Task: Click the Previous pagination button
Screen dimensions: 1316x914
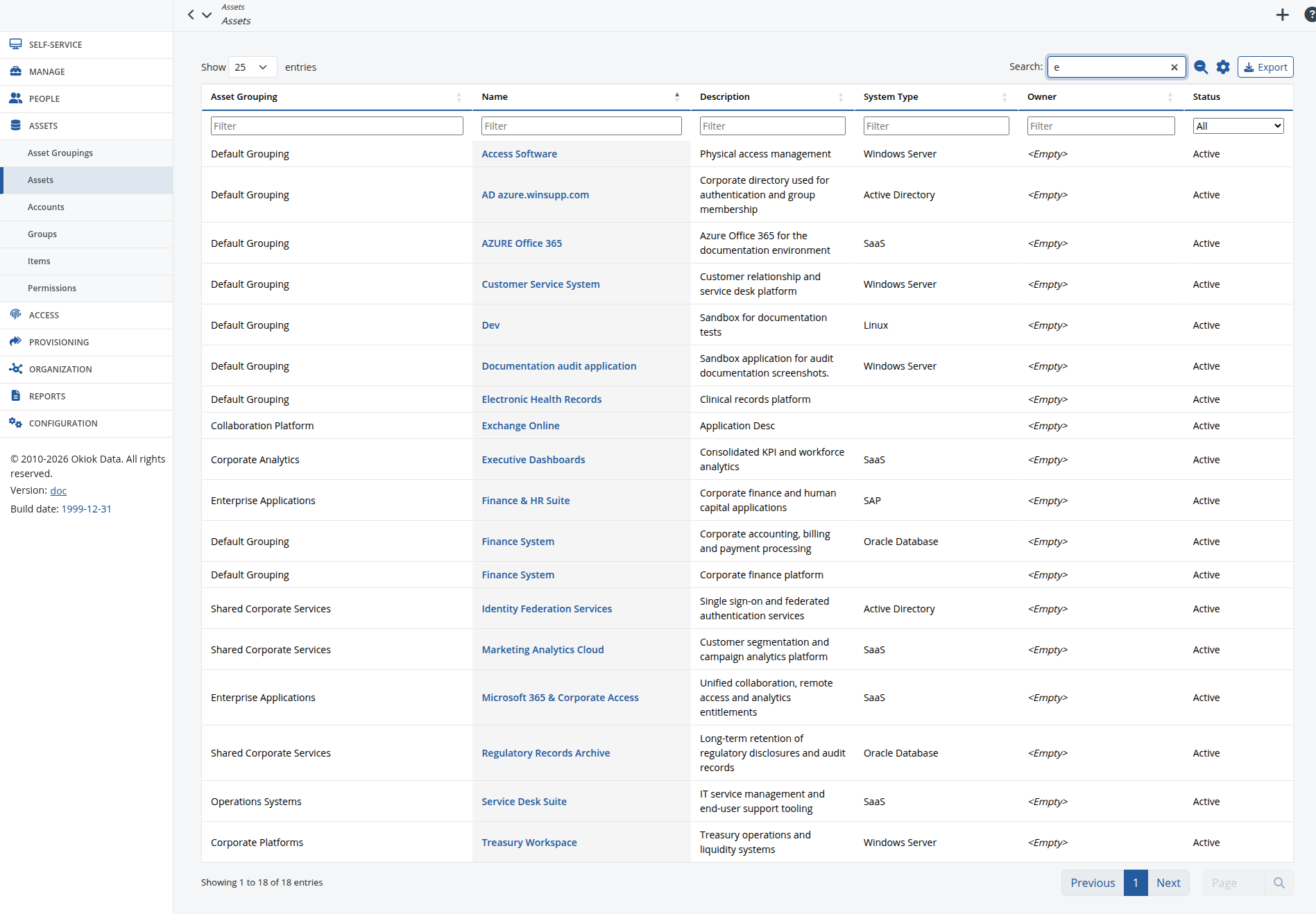Action: click(x=1093, y=883)
